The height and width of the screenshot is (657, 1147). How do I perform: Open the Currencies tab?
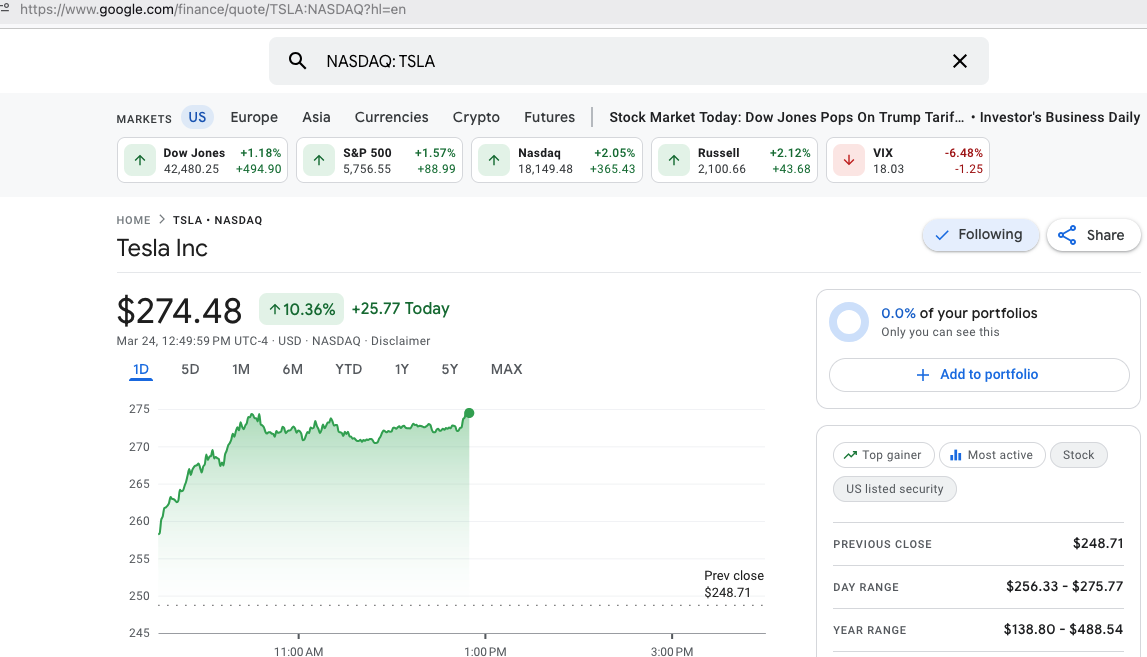tap(391, 117)
